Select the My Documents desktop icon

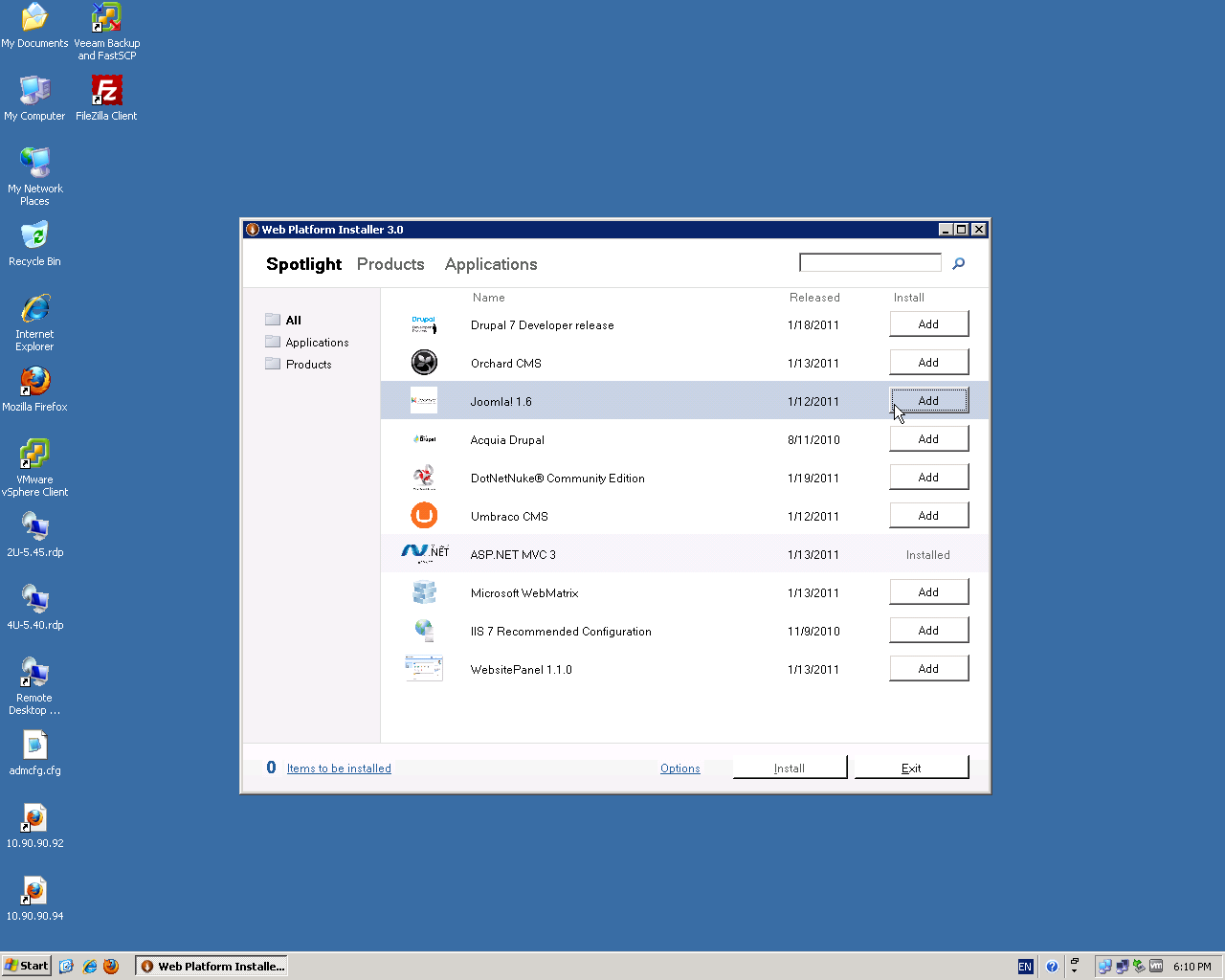pyautogui.click(x=34, y=25)
